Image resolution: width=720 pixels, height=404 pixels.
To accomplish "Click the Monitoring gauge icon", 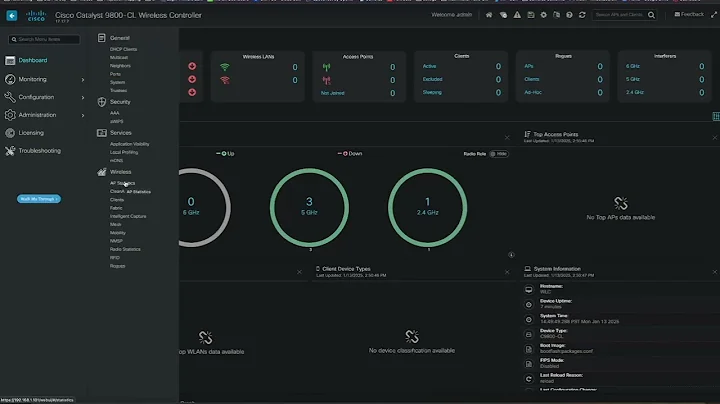I will click(10, 79).
